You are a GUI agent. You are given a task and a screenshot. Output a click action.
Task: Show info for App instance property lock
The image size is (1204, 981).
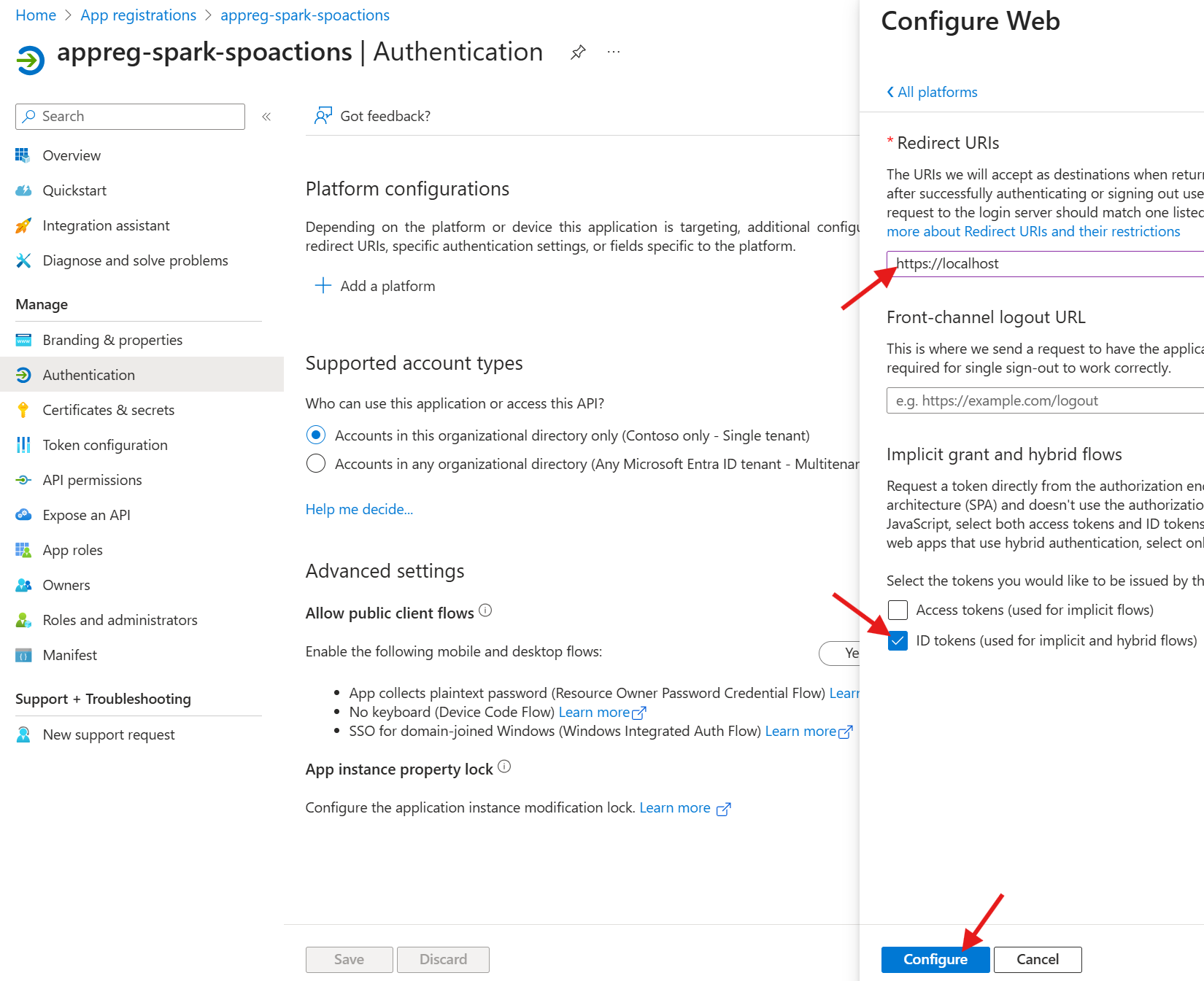click(504, 767)
